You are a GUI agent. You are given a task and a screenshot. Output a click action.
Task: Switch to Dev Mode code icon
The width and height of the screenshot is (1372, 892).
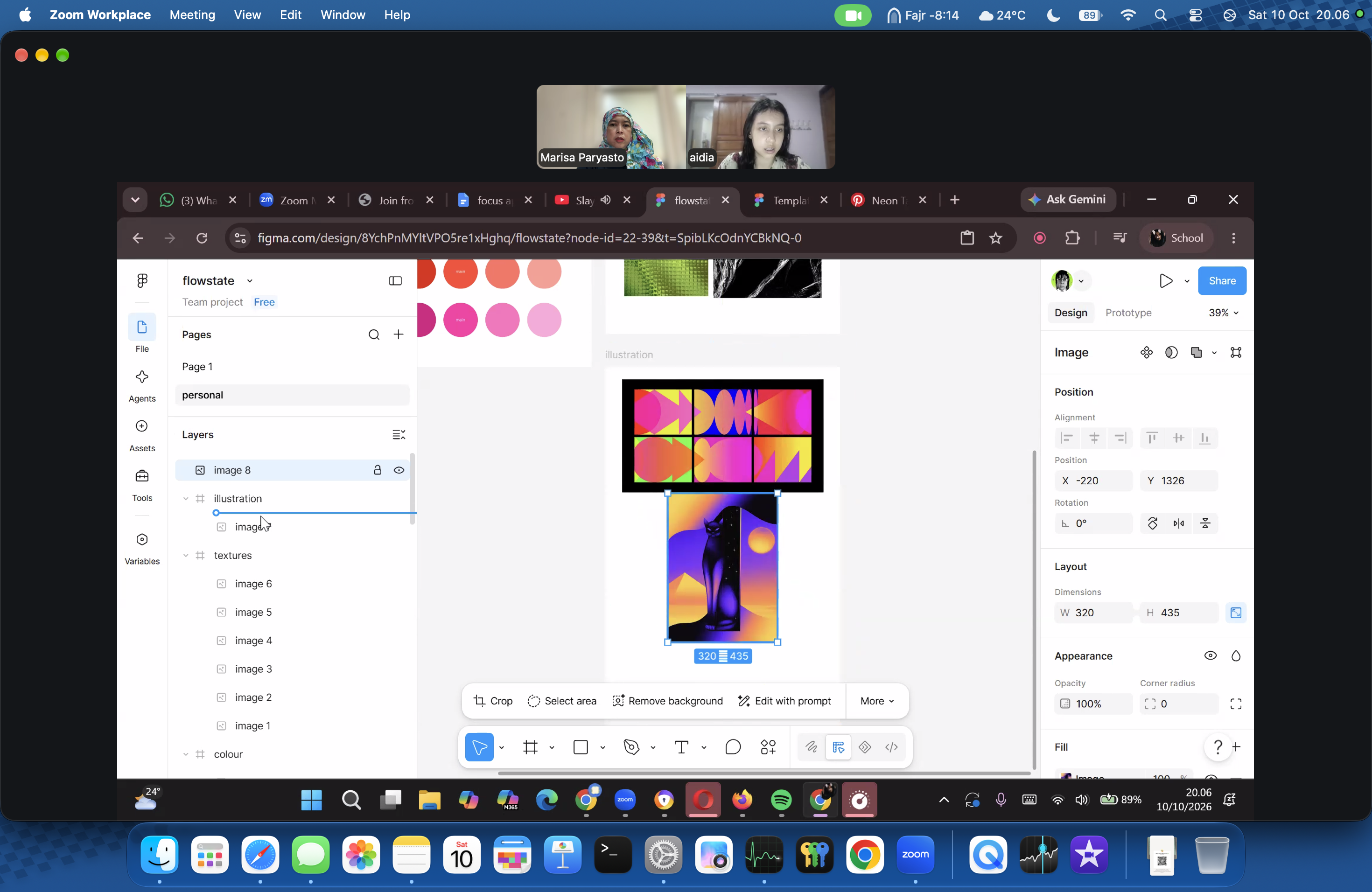click(891, 747)
